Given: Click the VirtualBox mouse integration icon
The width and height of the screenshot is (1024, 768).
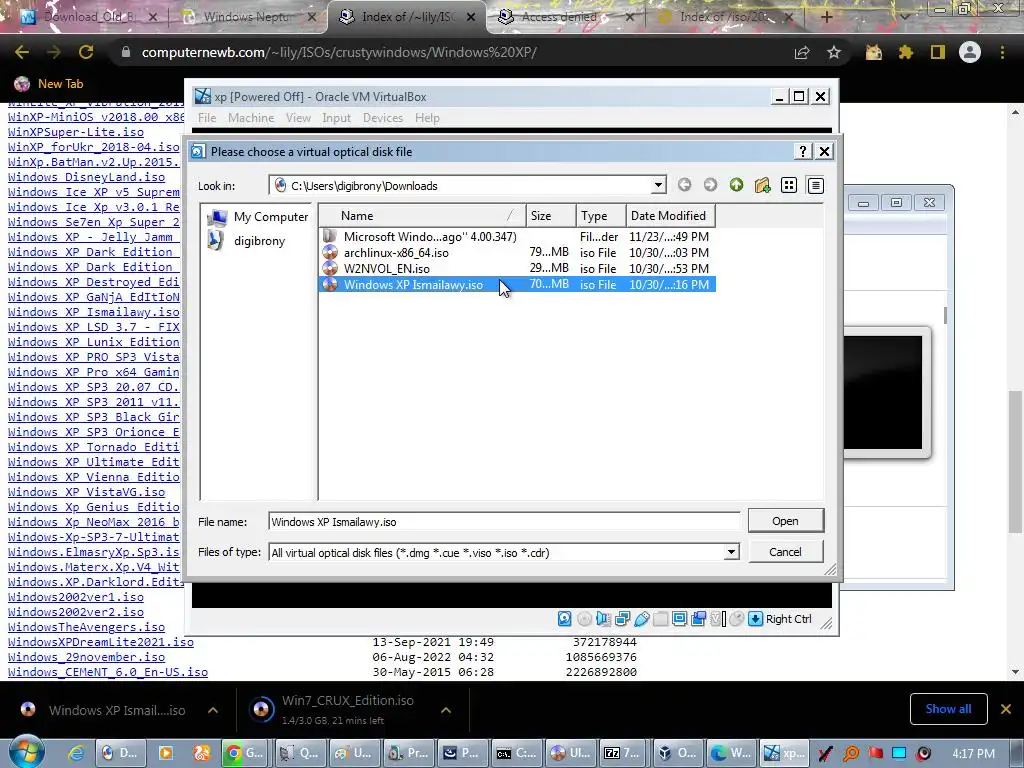Looking at the screenshot, I should coord(736,618).
